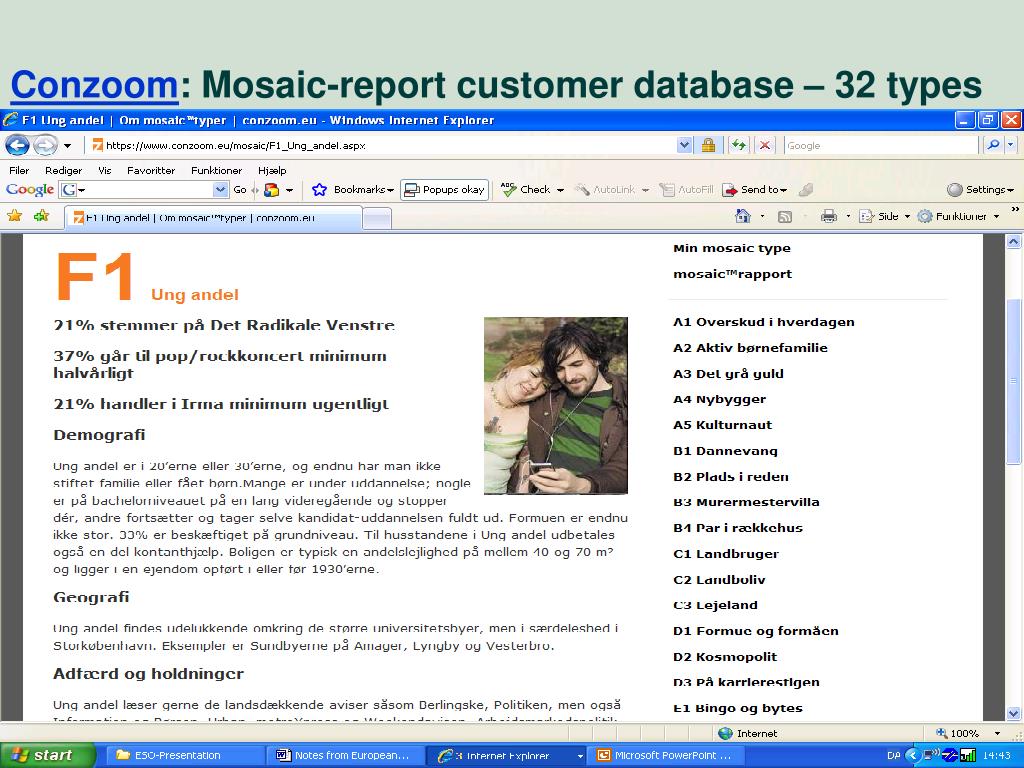Click the New Tab button
1024x768 pixels.
[377, 218]
